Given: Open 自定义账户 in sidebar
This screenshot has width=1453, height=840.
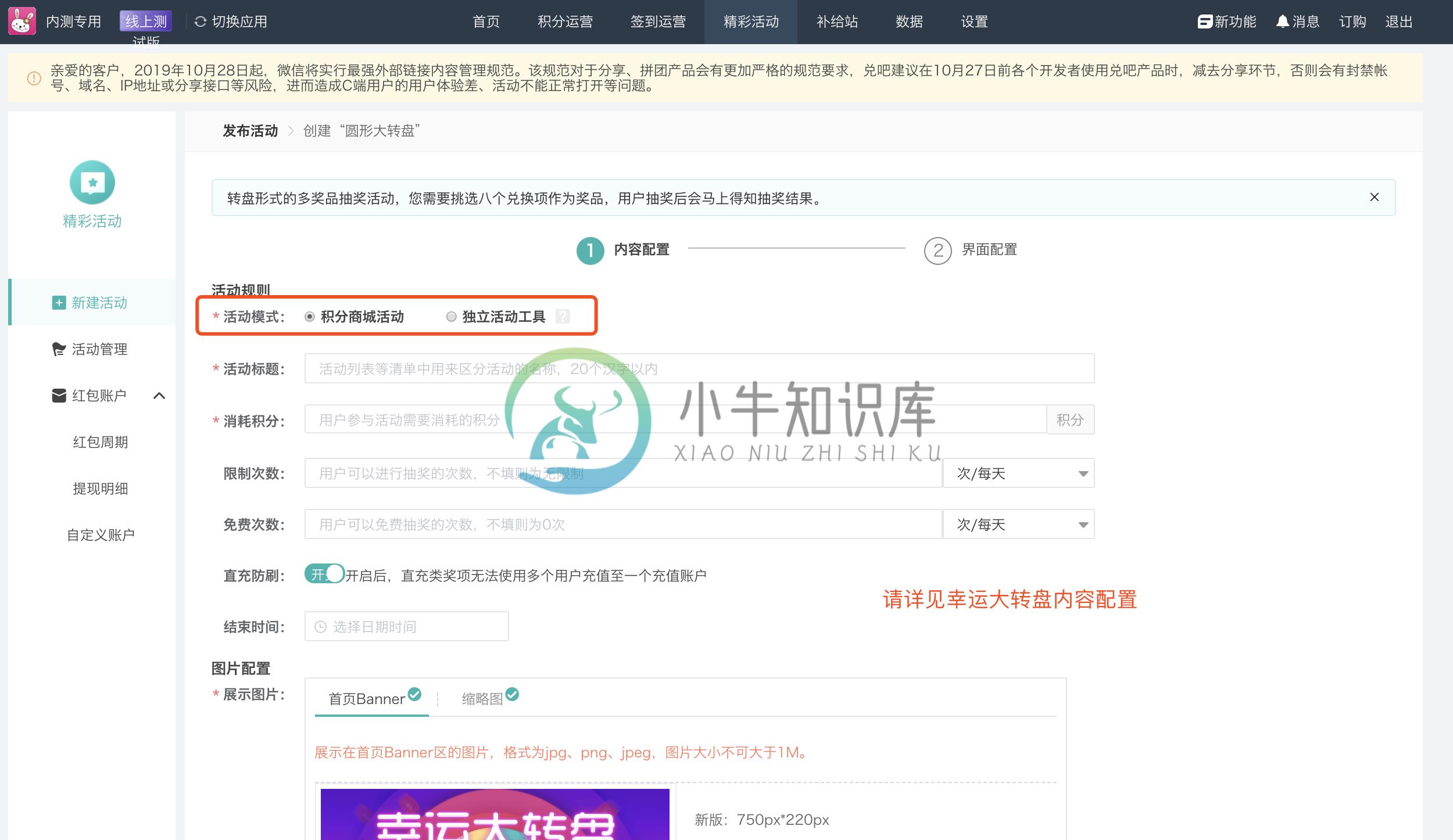Looking at the screenshot, I should click(x=101, y=535).
